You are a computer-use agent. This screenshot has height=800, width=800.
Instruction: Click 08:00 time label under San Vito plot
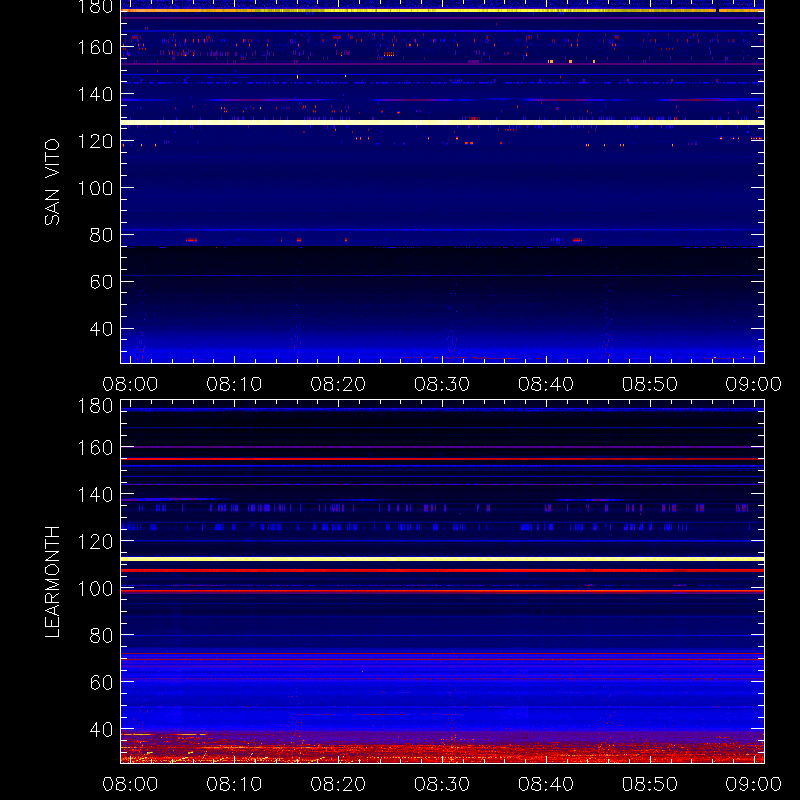[130, 384]
